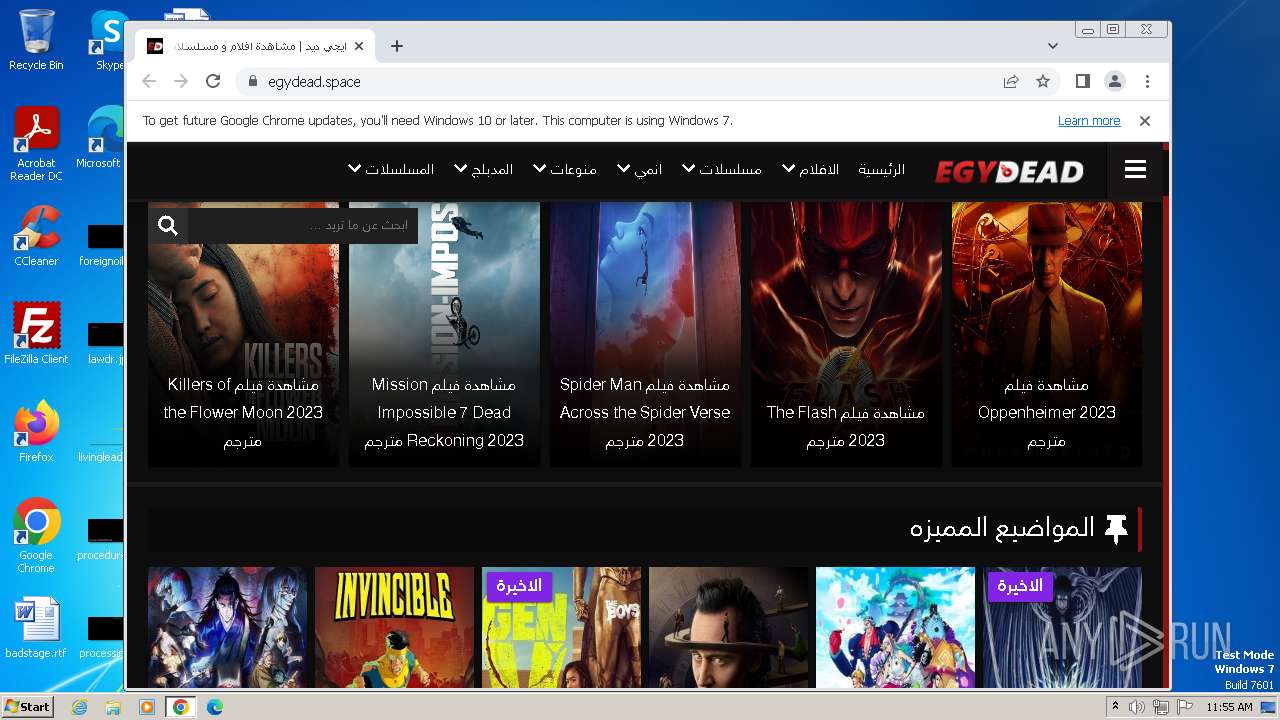
Task: Open the Oppenheimer 2023 movie card
Action: [x=1046, y=334]
